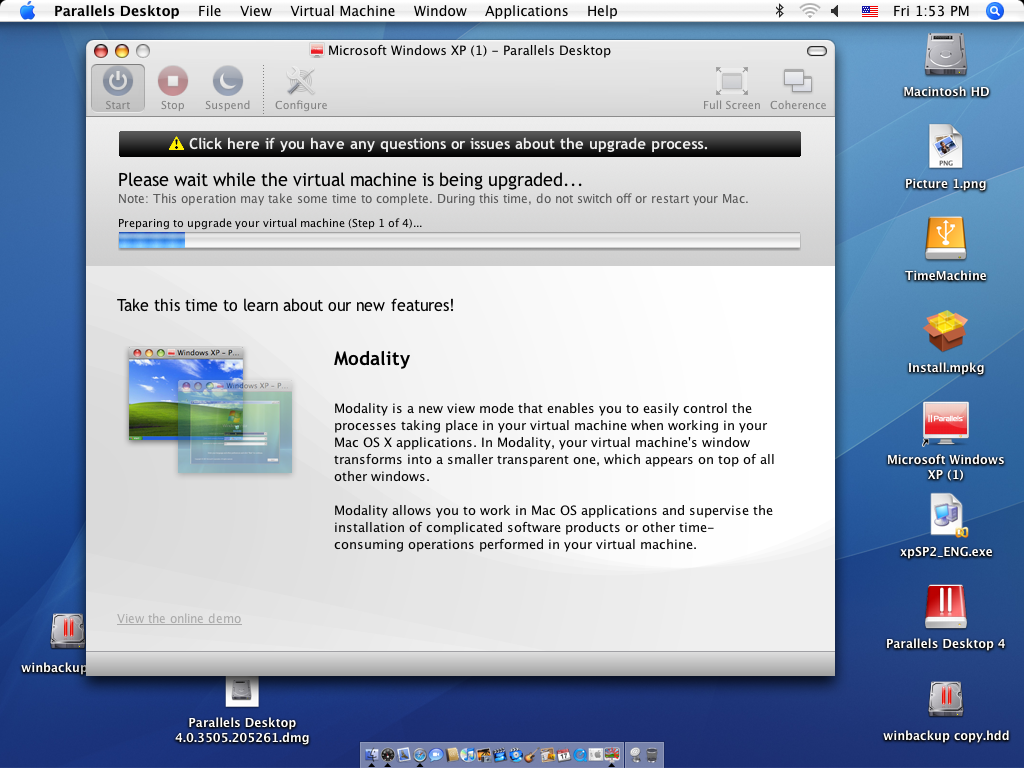
Task: Select Microsoft Windows XP (1) desktop shortcut
Action: pyautogui.click(x=946, y=423)
